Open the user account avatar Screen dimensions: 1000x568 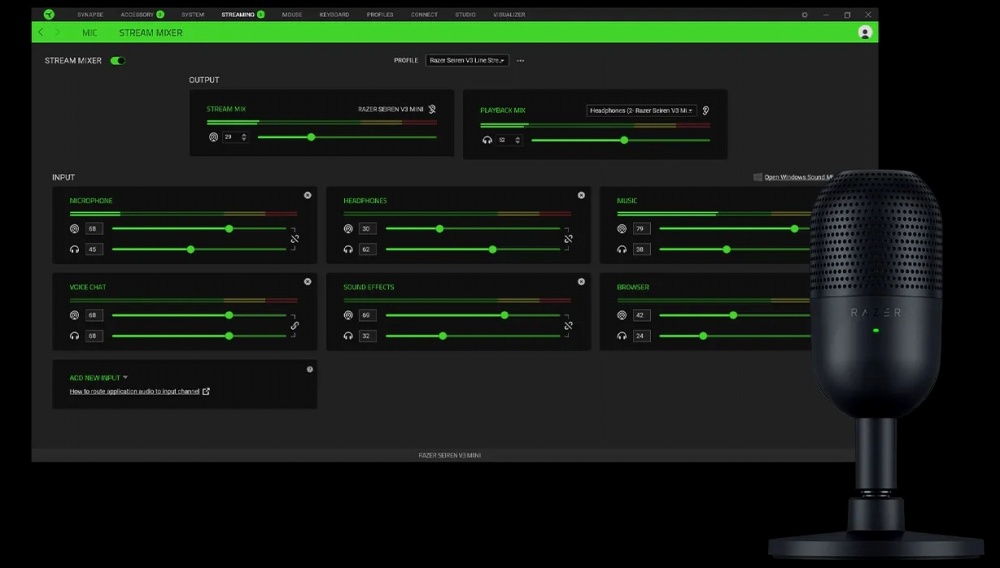pyautogui.click(x=865, y=33)
